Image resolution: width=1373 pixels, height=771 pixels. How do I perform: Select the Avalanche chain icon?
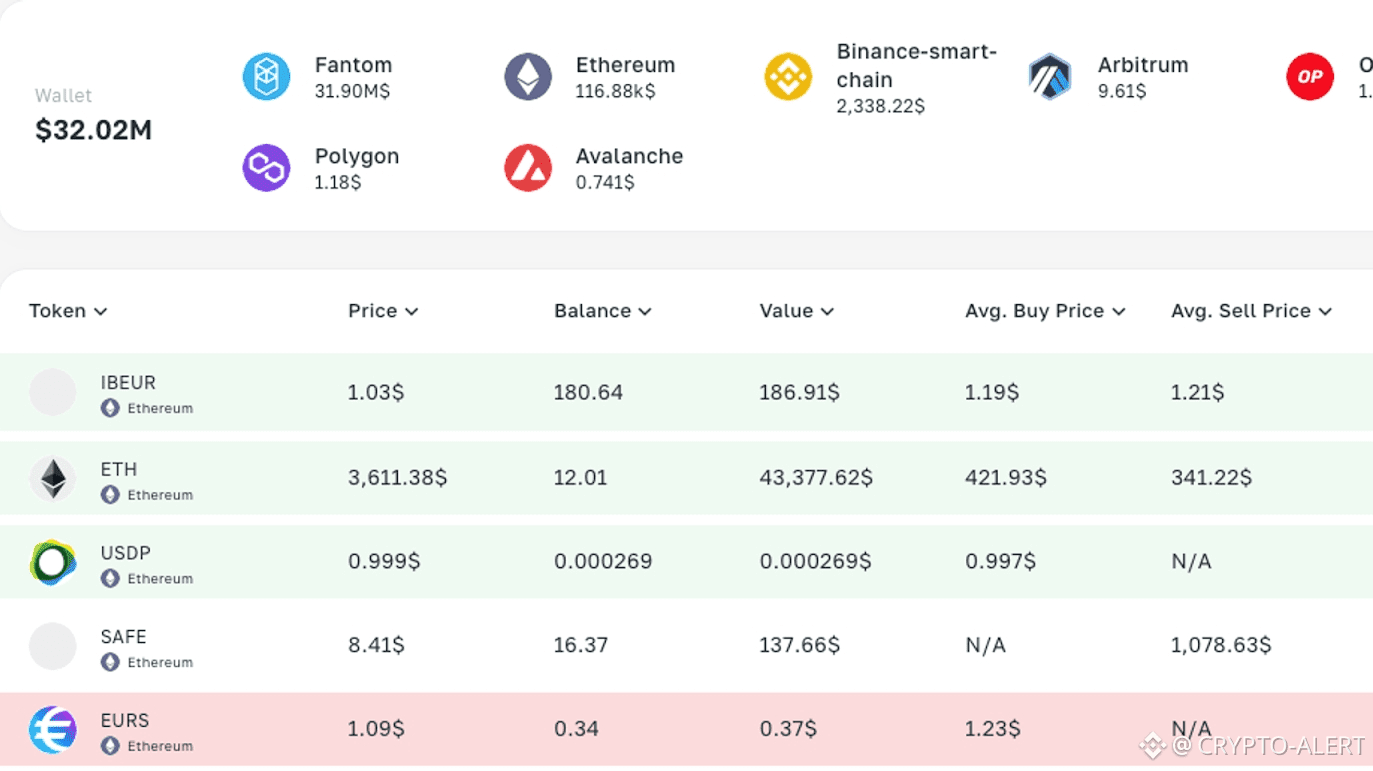pyautogui.click(x=528, y=168)
